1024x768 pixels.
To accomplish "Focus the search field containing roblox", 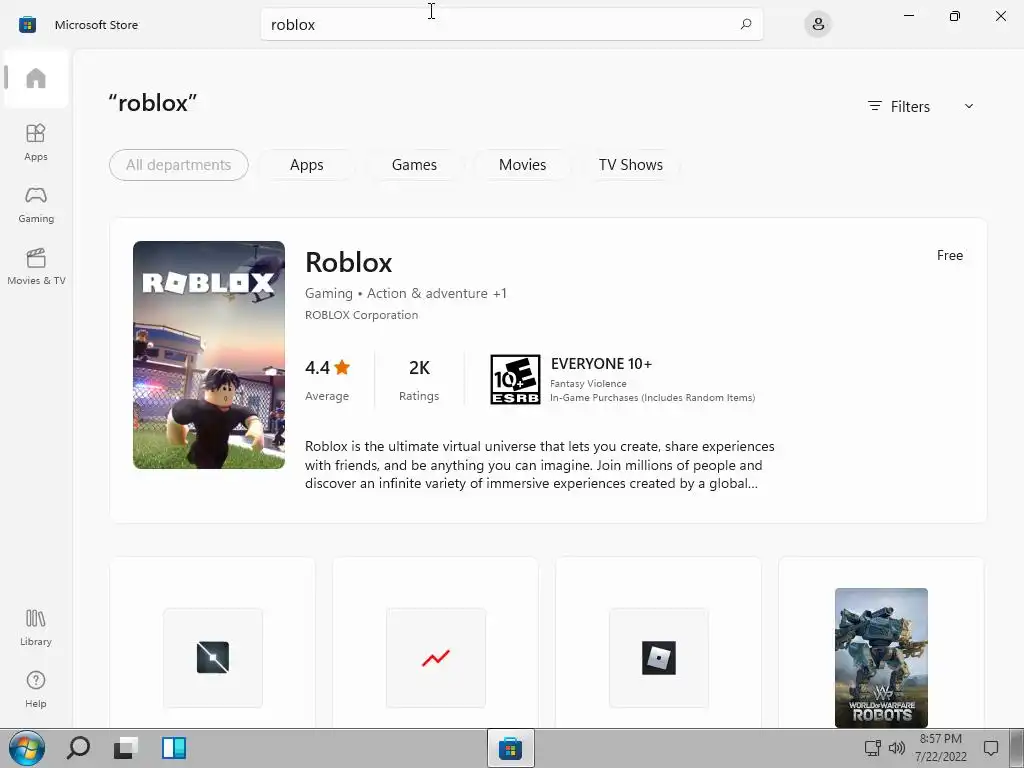I will [x=511, y=25].
